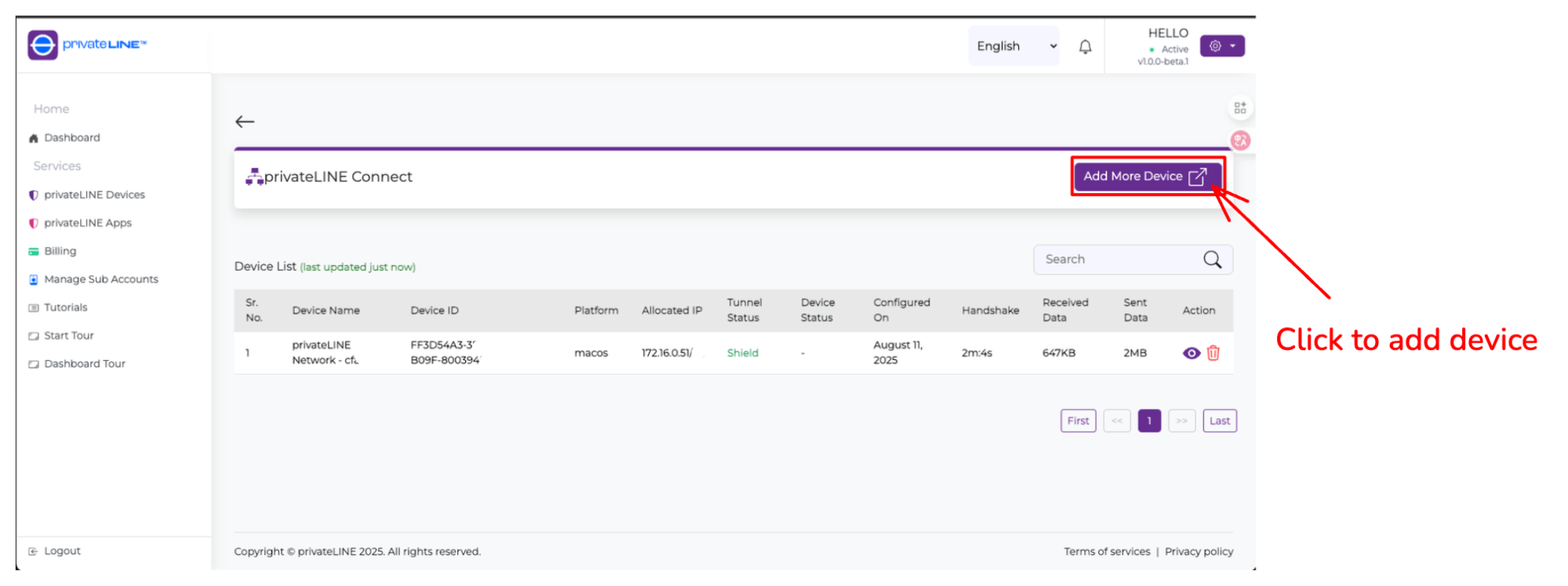1568x586 pixels.
Task: Open the English language dropdown
Action: [x=1015, y=46]
